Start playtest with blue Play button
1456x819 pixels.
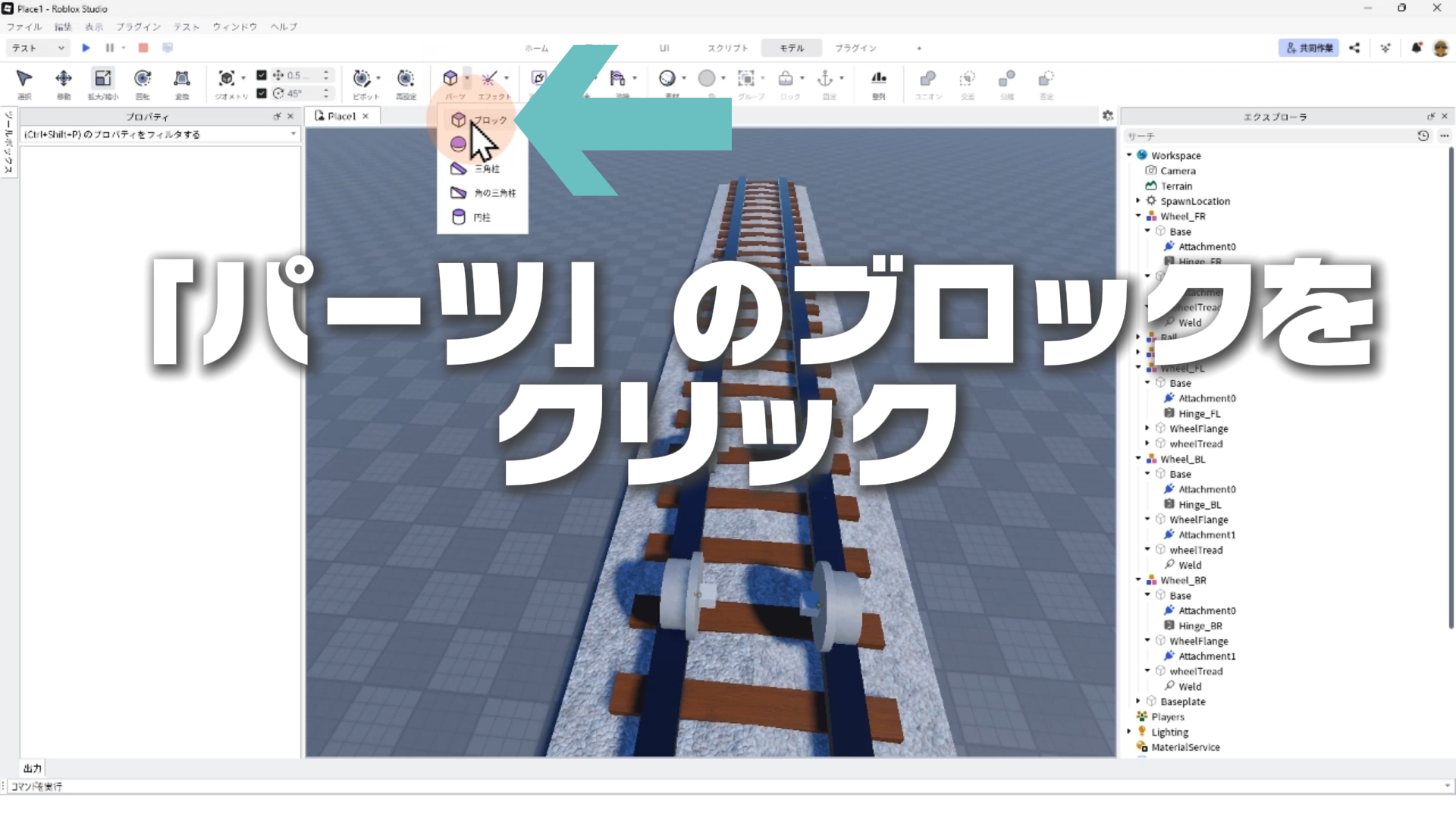pos(86,48)
